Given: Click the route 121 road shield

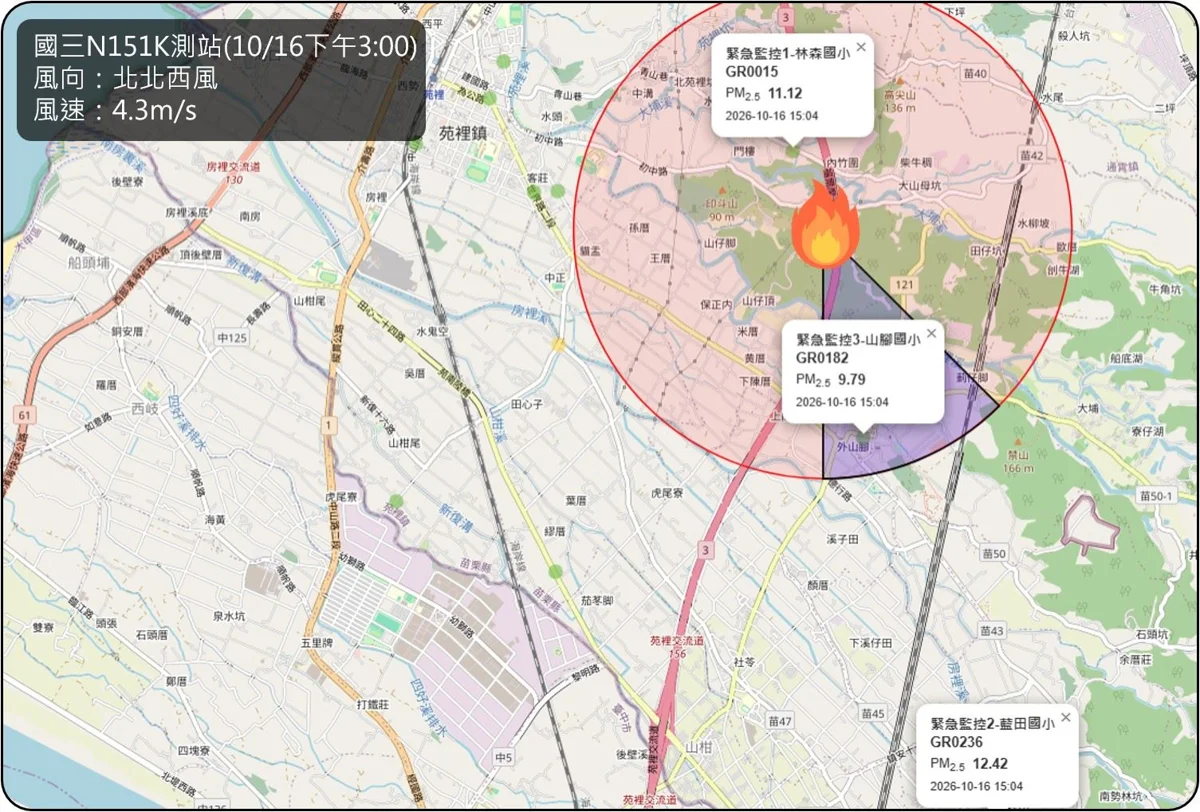Looking at the screenshot, I should coord(904,286).
